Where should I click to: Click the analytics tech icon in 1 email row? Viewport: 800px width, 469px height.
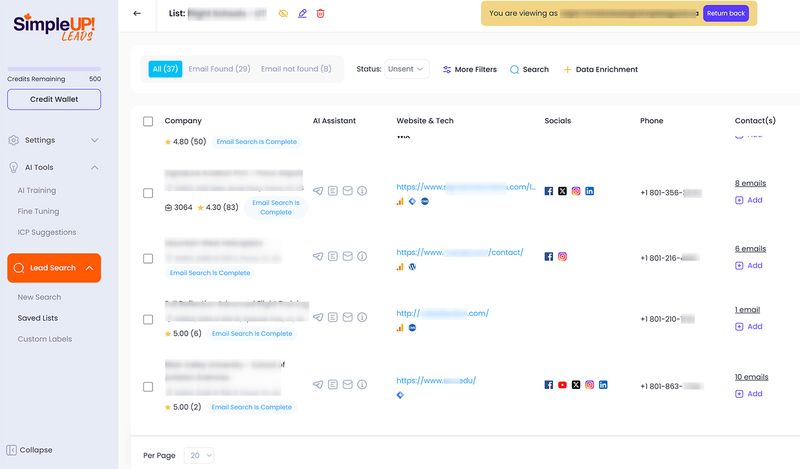point(400,328)
